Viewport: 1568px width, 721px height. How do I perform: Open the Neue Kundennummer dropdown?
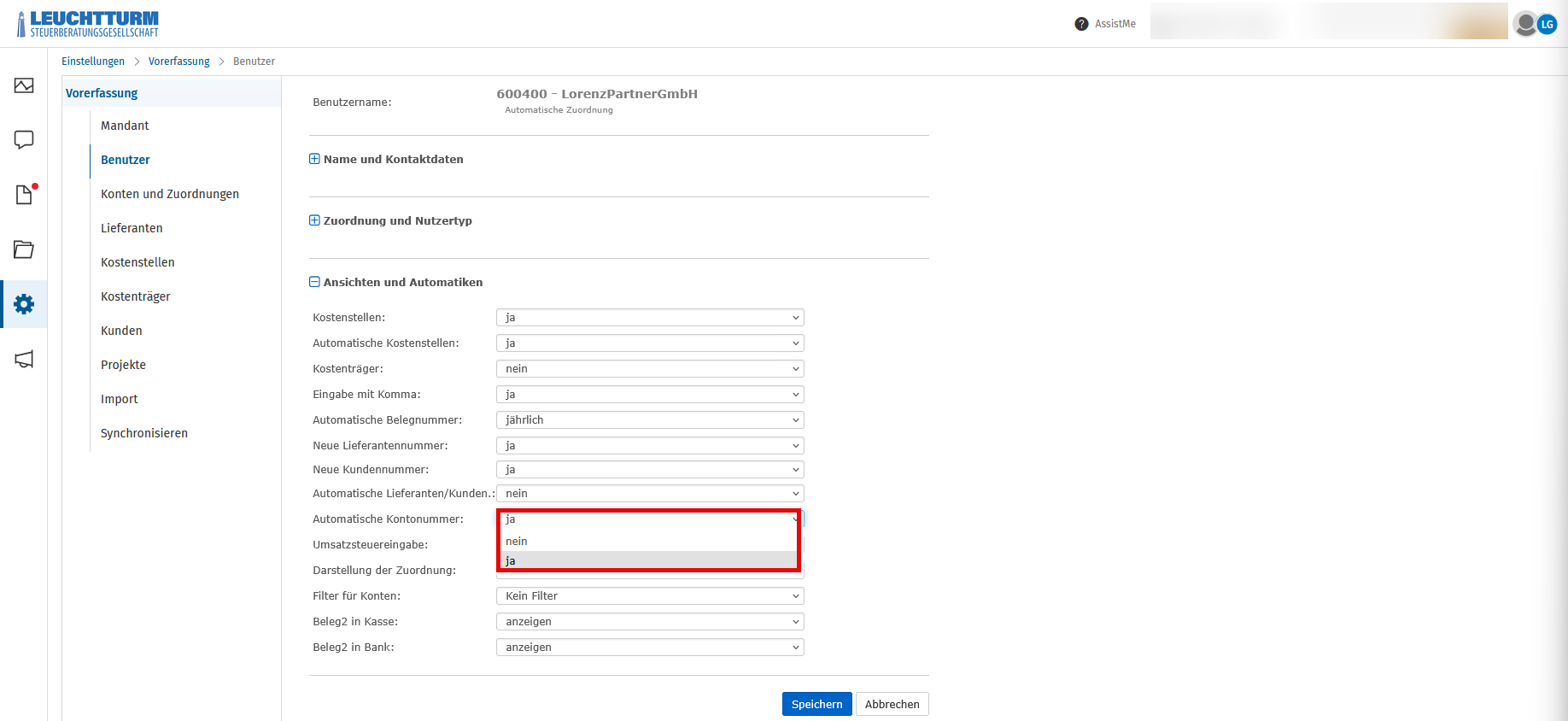(x=650, y=470)
